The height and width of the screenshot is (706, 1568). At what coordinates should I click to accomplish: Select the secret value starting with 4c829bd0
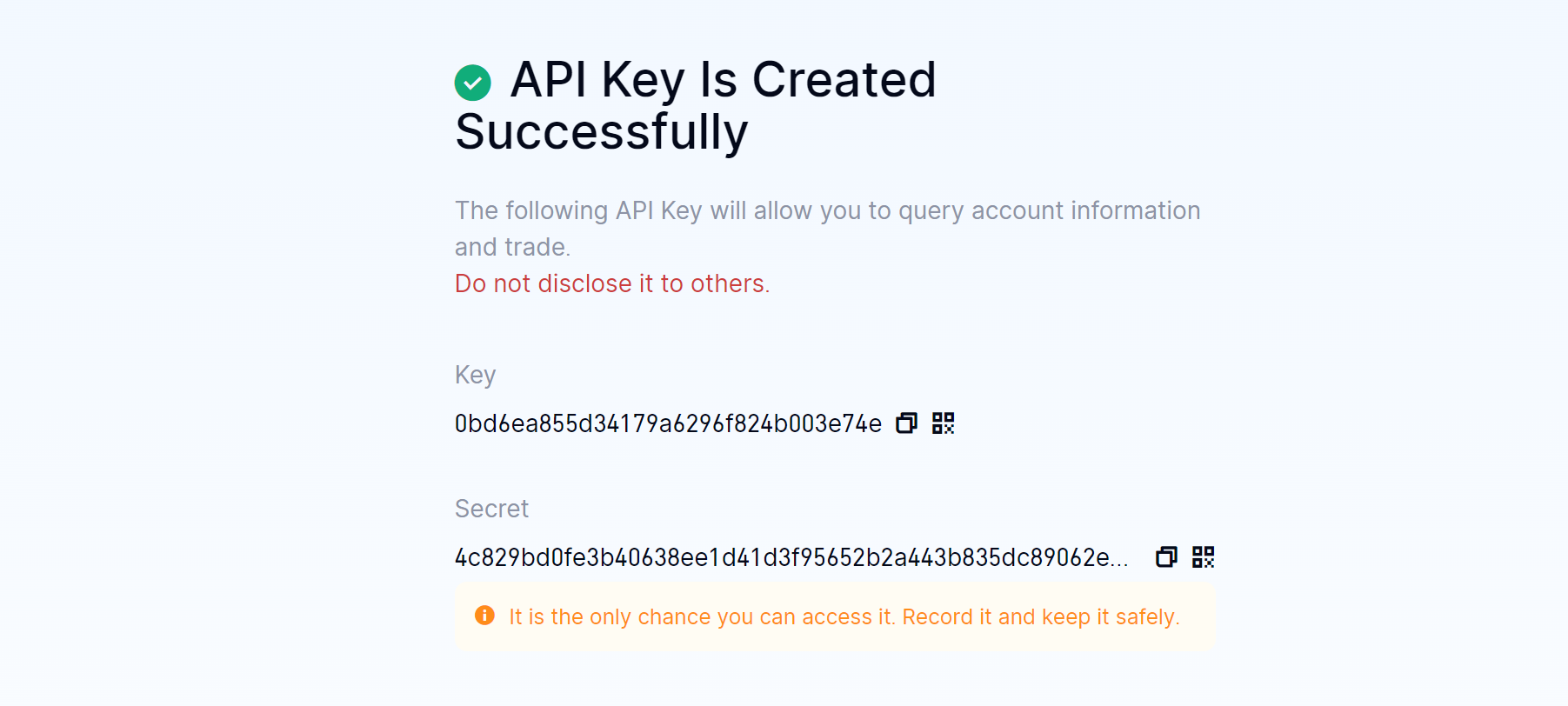pyautogui.click(x=791, y=557)
